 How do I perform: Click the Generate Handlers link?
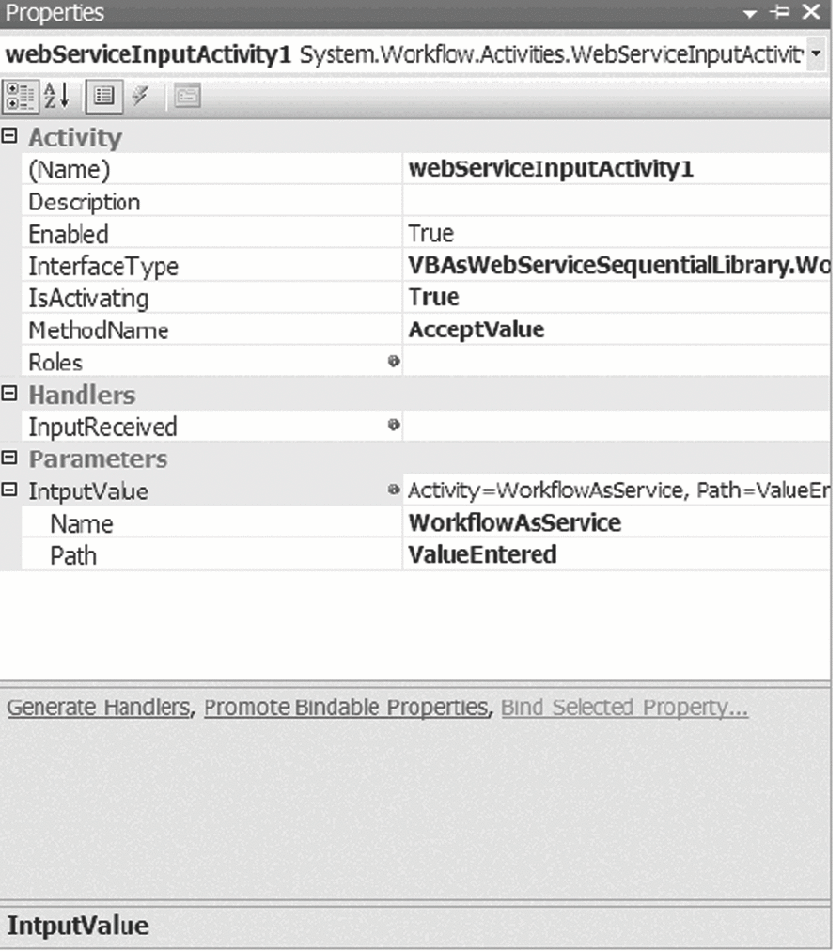(97, 708)
